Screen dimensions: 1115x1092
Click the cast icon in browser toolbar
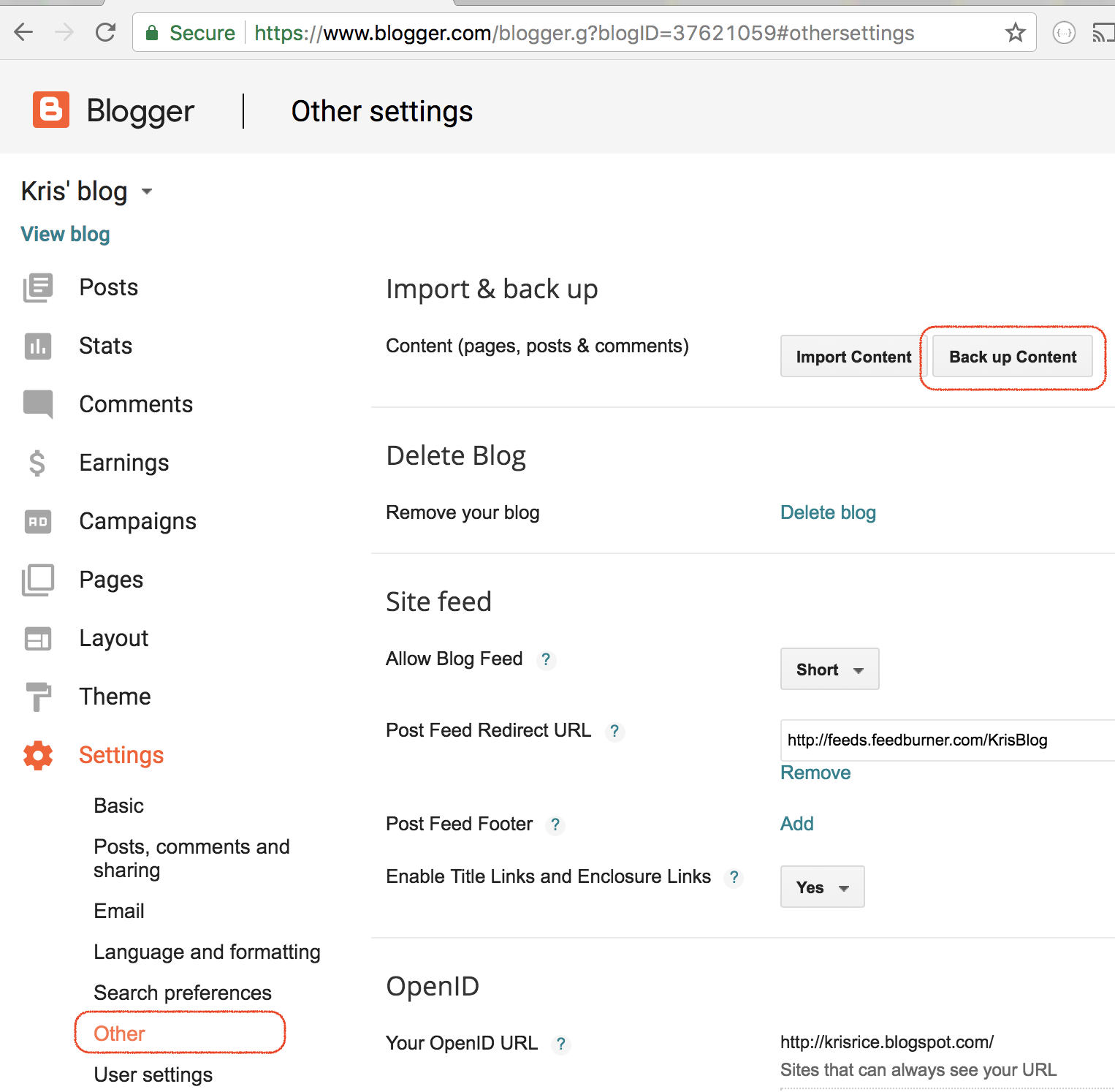click(x=1103, y=33)
